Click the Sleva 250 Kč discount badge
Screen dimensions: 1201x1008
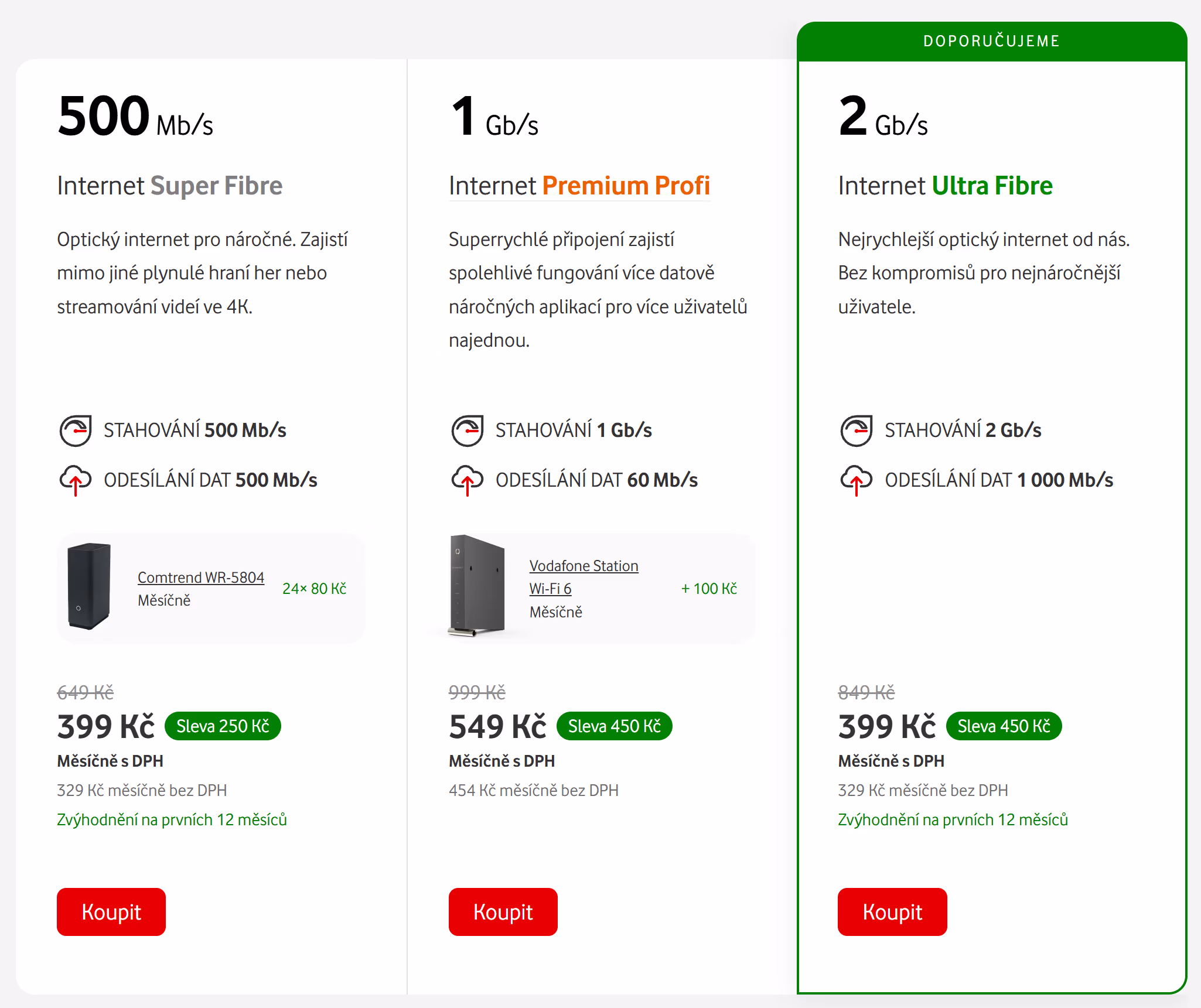pos(223,726)
